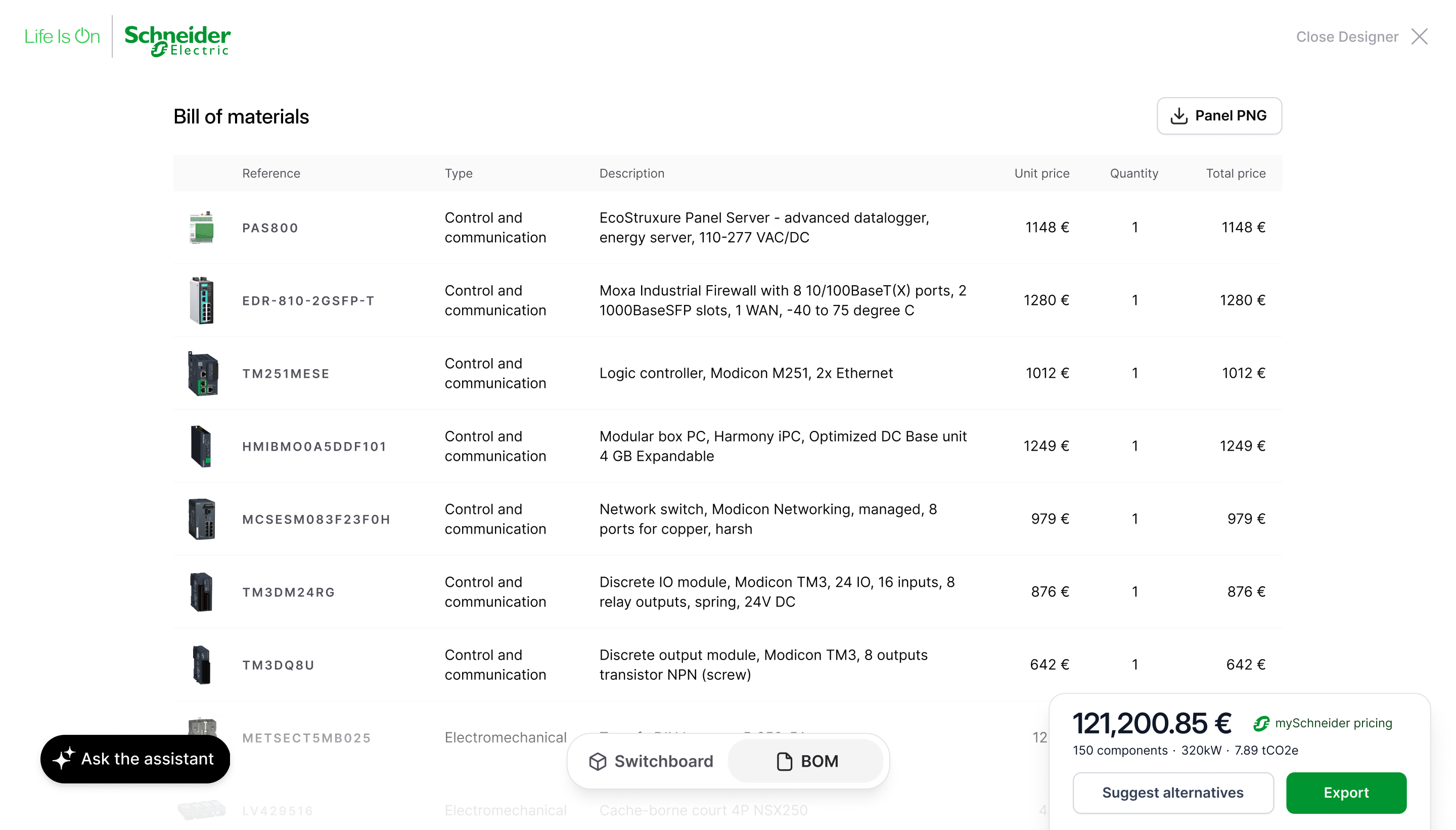Image resolution: width=1456 pixels, height=830 pixels.
Task: Click the Electromechanical type of METSECT5MB025
Action: pos(505,737)
